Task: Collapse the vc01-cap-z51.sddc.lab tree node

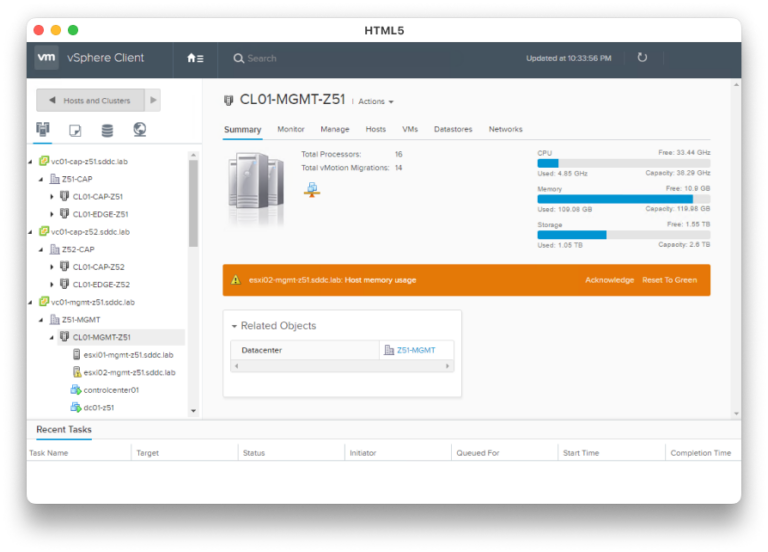Action: pyautogui.click(x=30, y=162)
